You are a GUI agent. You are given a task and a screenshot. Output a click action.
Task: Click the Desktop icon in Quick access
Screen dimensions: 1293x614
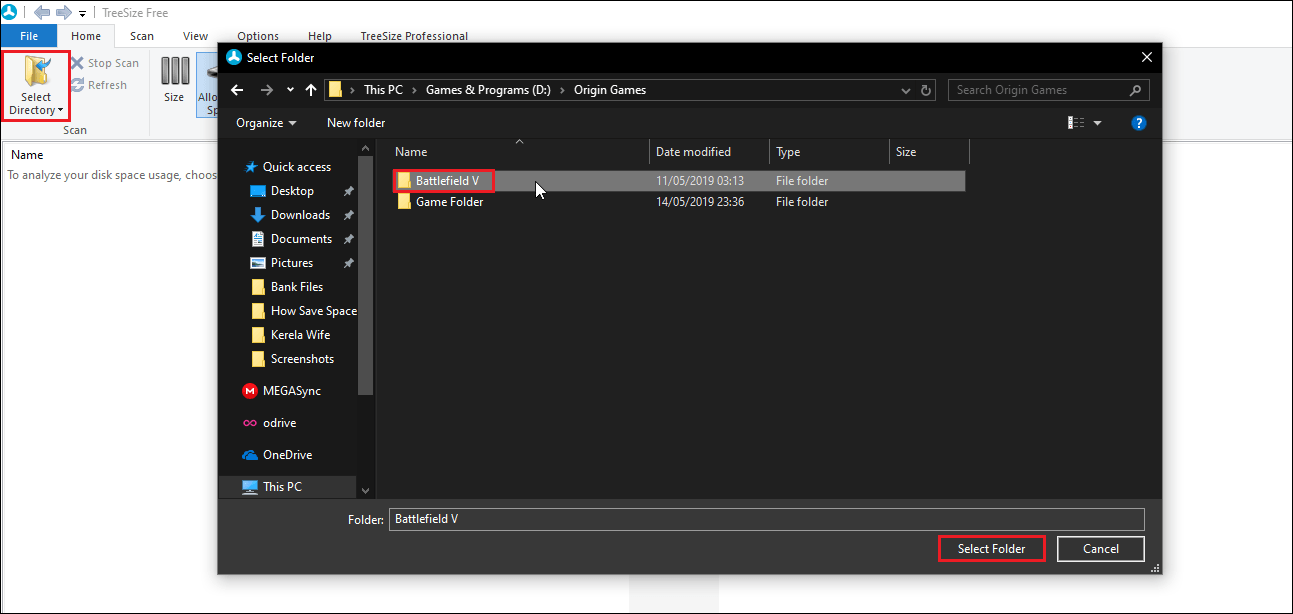click(x=257, y=191)
